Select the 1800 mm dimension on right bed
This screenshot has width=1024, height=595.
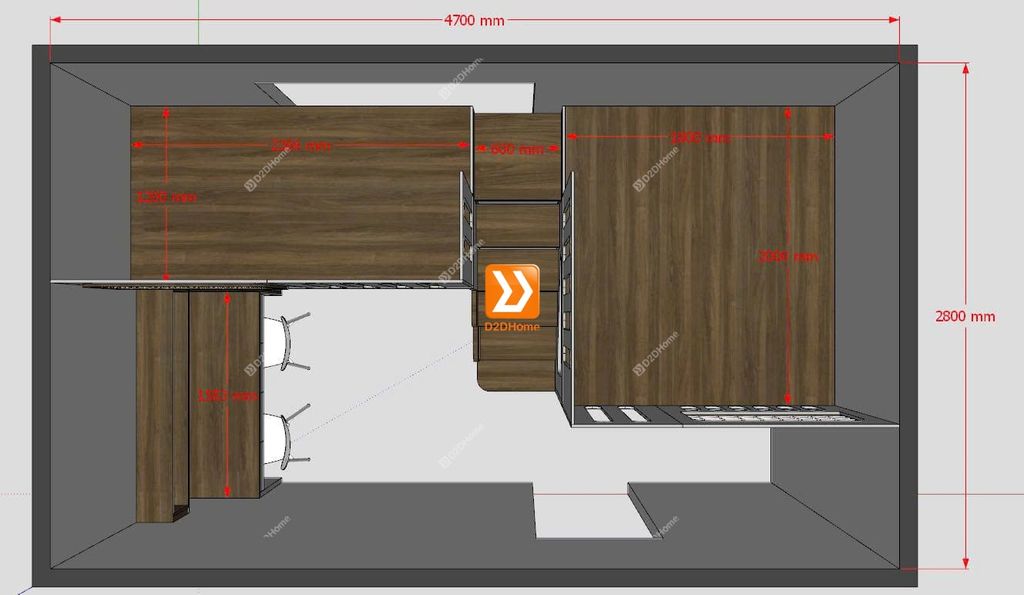click(x=700, y=138)
